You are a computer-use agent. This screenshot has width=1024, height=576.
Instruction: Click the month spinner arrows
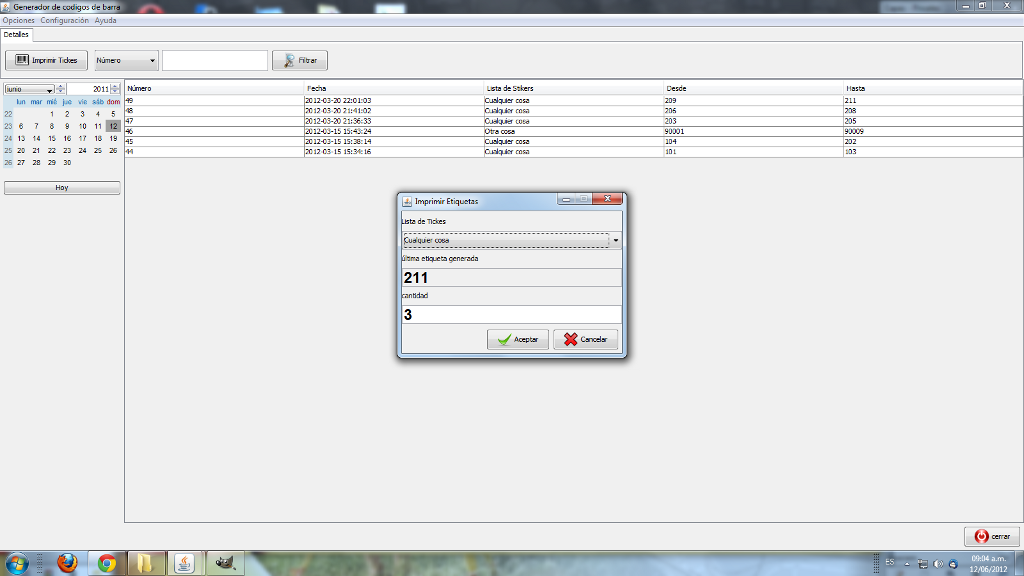(x=60, y=89)
